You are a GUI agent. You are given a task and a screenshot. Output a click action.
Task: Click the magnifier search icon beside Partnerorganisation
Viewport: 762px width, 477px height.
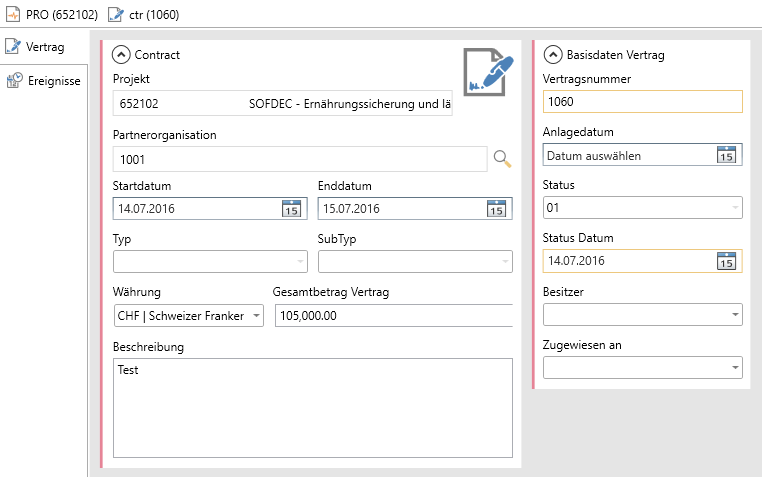coord(502,158)
